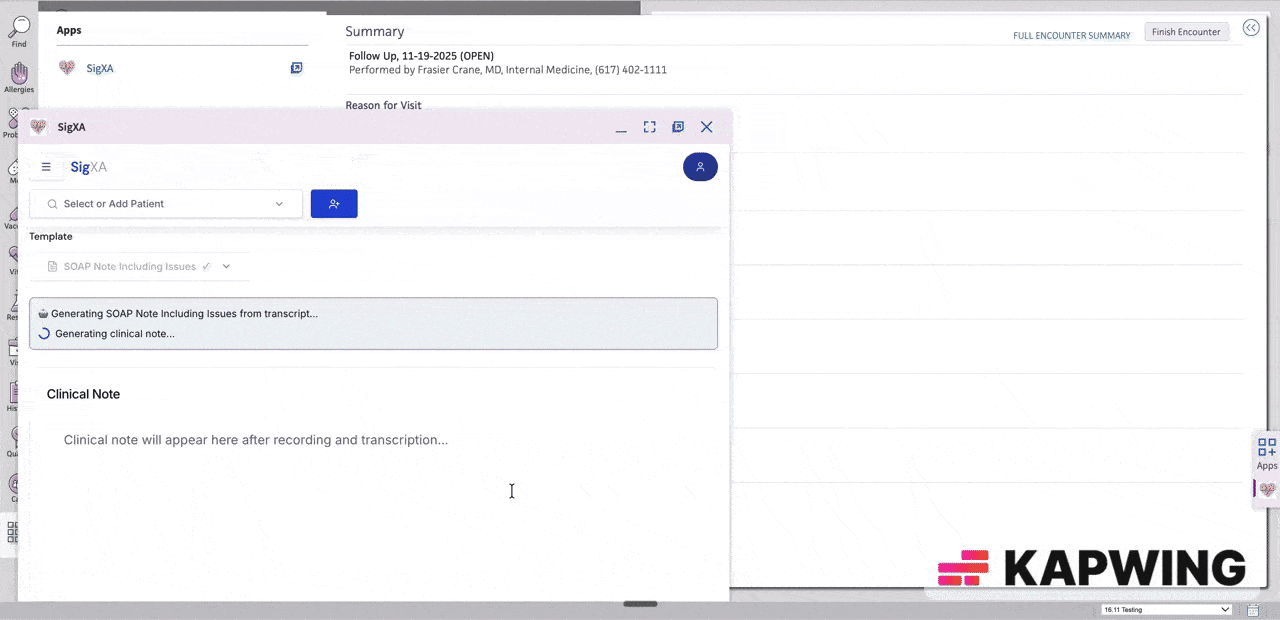Open the SigXA hamburger menu

tap(46, 166)
